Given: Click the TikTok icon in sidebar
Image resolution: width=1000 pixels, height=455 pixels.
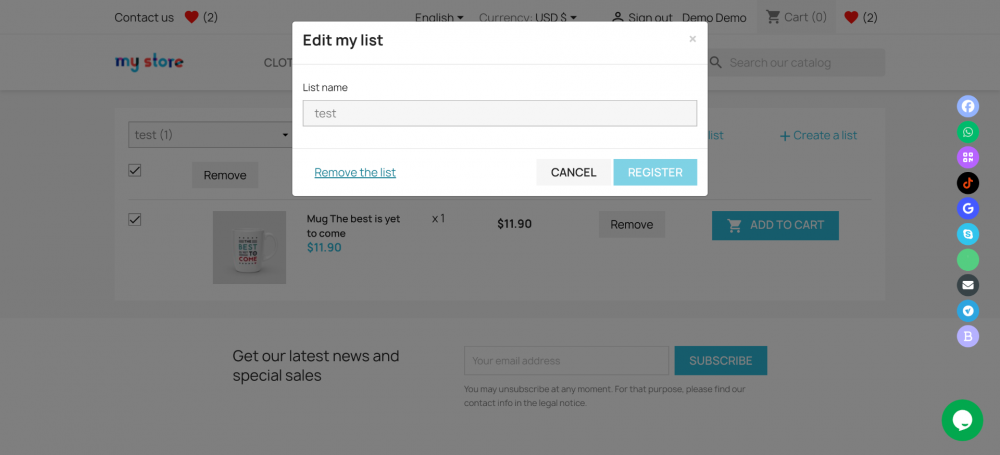Looking at the screenshot, I should pos(968,183).
